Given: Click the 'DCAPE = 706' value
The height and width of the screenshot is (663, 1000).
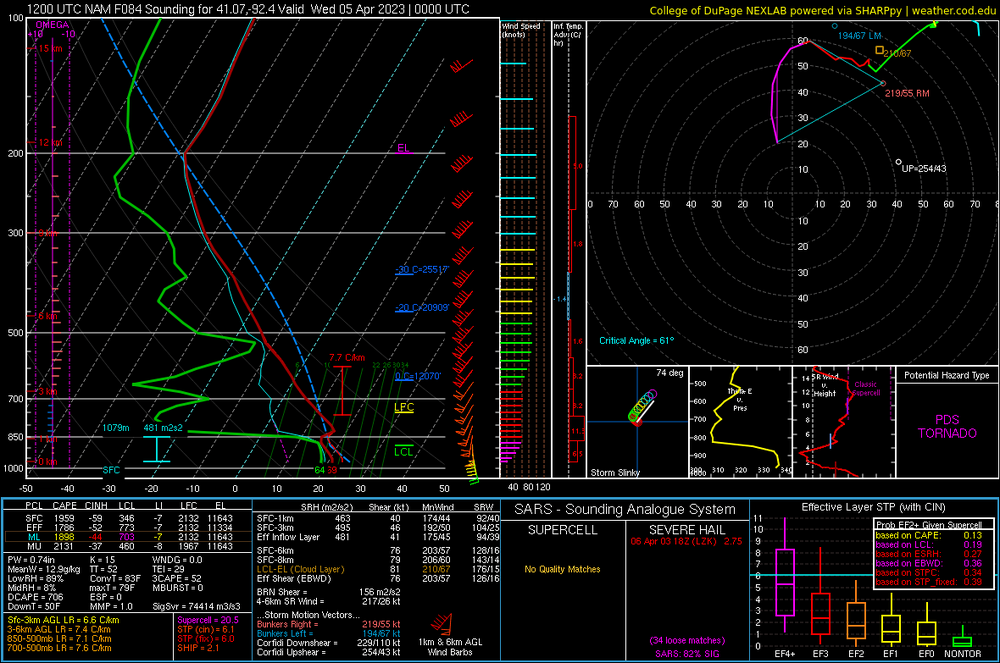Looking at the screenshot, I should pyautogui.click(x=35, y=597).
